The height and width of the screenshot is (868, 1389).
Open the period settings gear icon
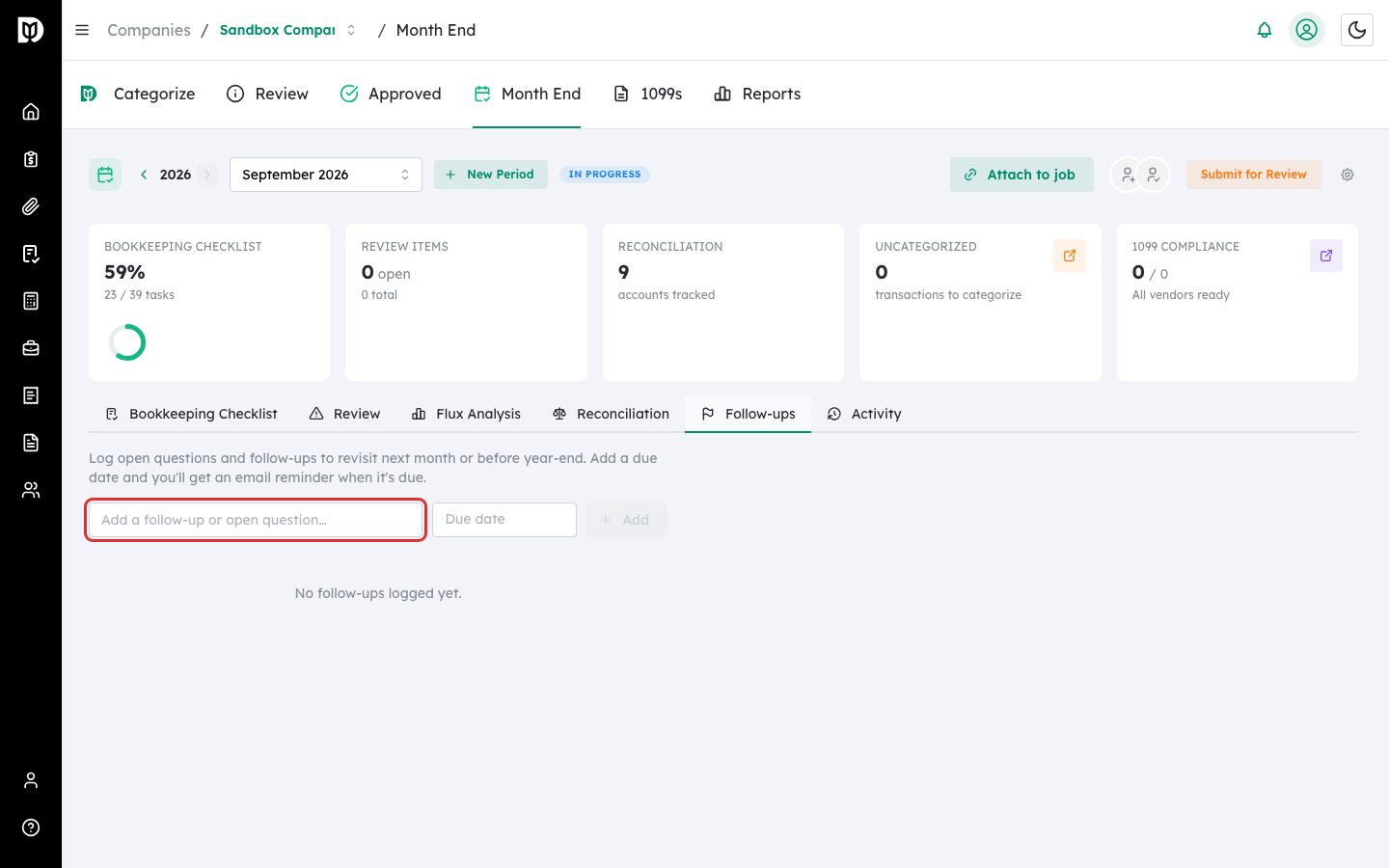click(x=1348, y=175)
